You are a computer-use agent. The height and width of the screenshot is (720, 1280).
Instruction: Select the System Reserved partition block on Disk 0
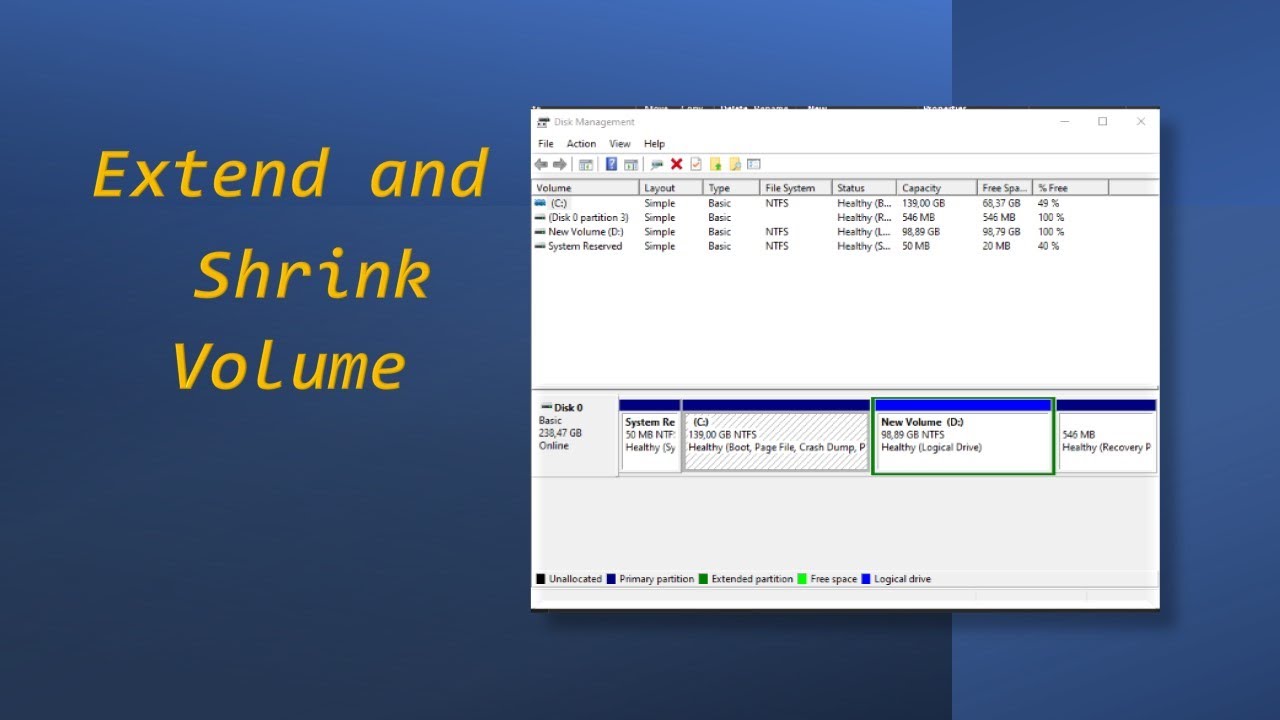(650, 436)
